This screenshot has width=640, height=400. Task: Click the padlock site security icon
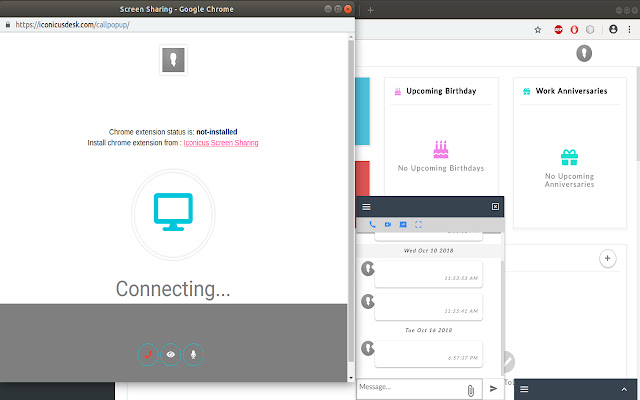tap(7, 25)
